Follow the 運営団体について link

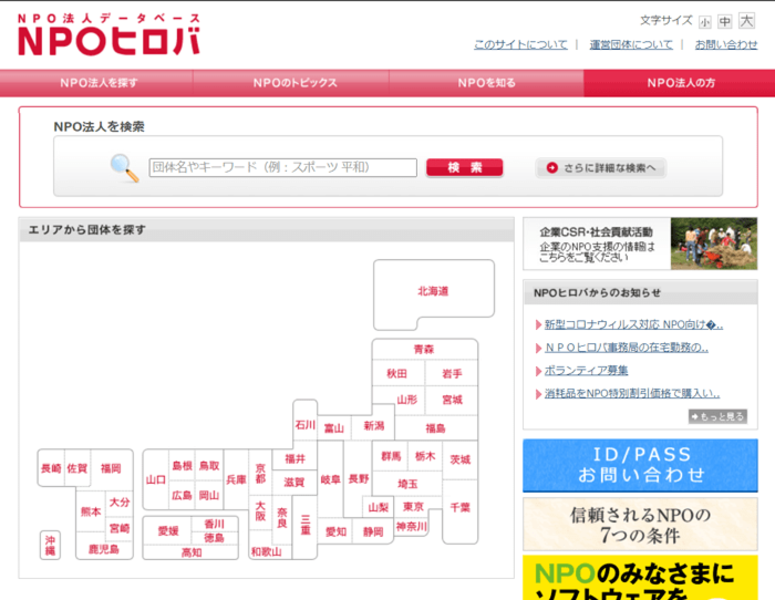[630, 45]
